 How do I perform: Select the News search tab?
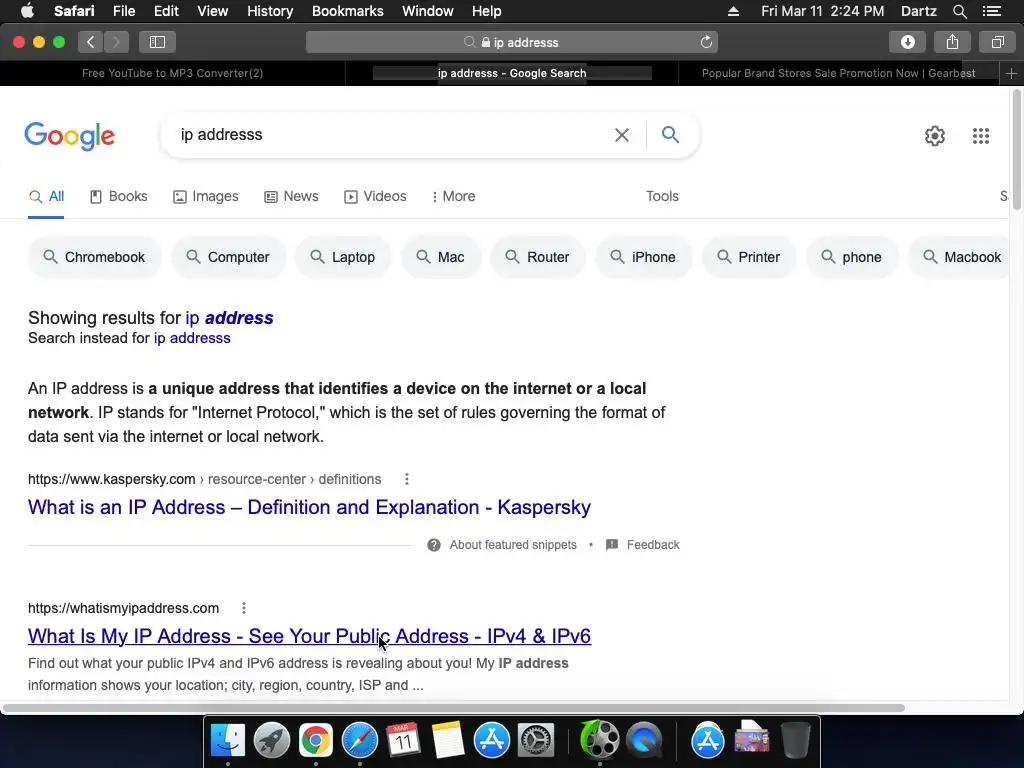click(x=291, y=197)
